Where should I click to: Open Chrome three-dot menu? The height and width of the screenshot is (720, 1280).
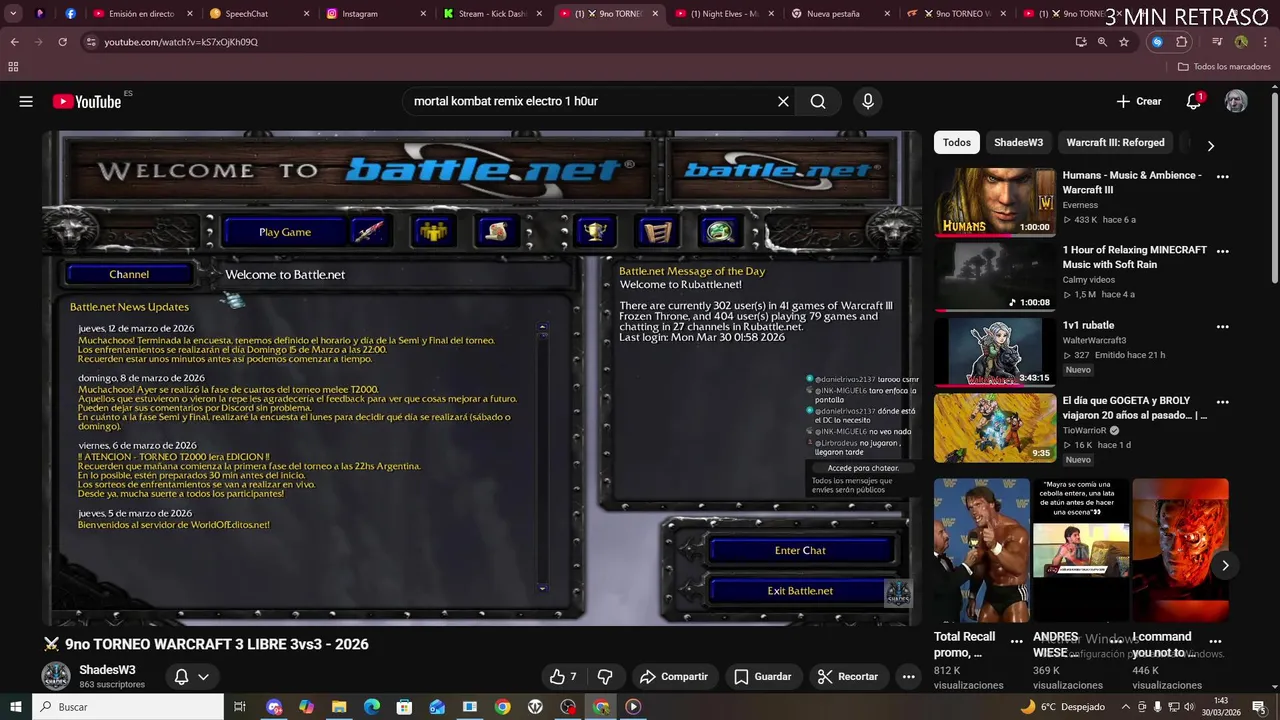tap(1264, 42)
